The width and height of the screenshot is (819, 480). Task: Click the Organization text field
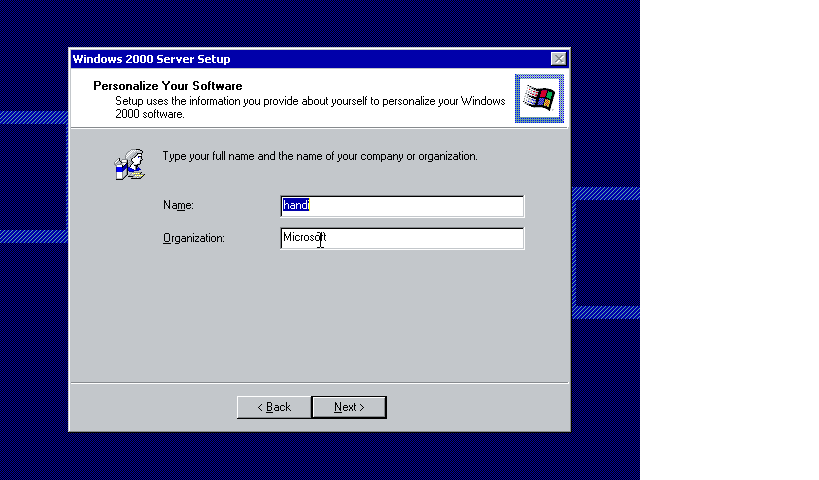(x=402, y=238)
